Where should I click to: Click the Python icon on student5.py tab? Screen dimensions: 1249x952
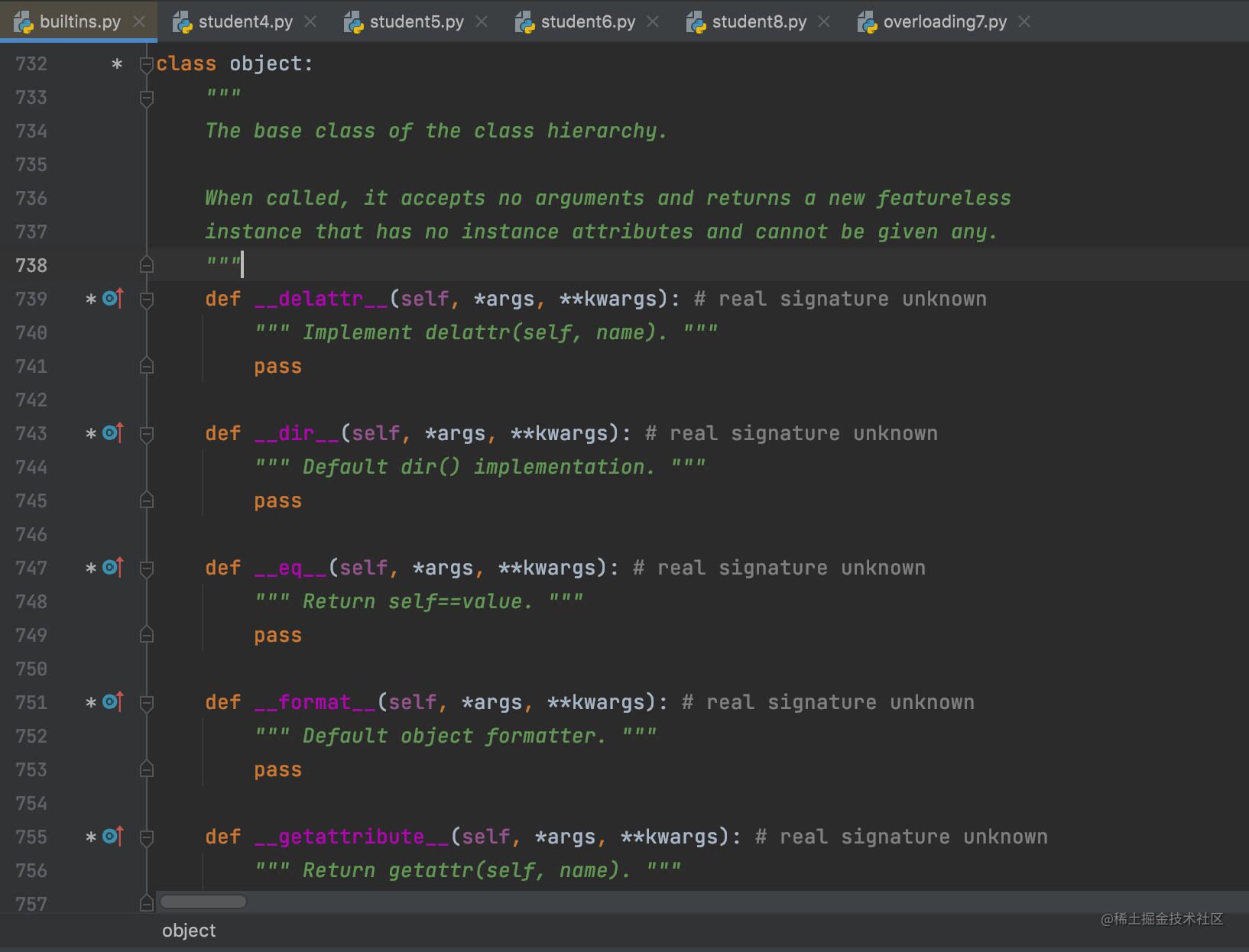pyautogui.click(x=353, y=21)
